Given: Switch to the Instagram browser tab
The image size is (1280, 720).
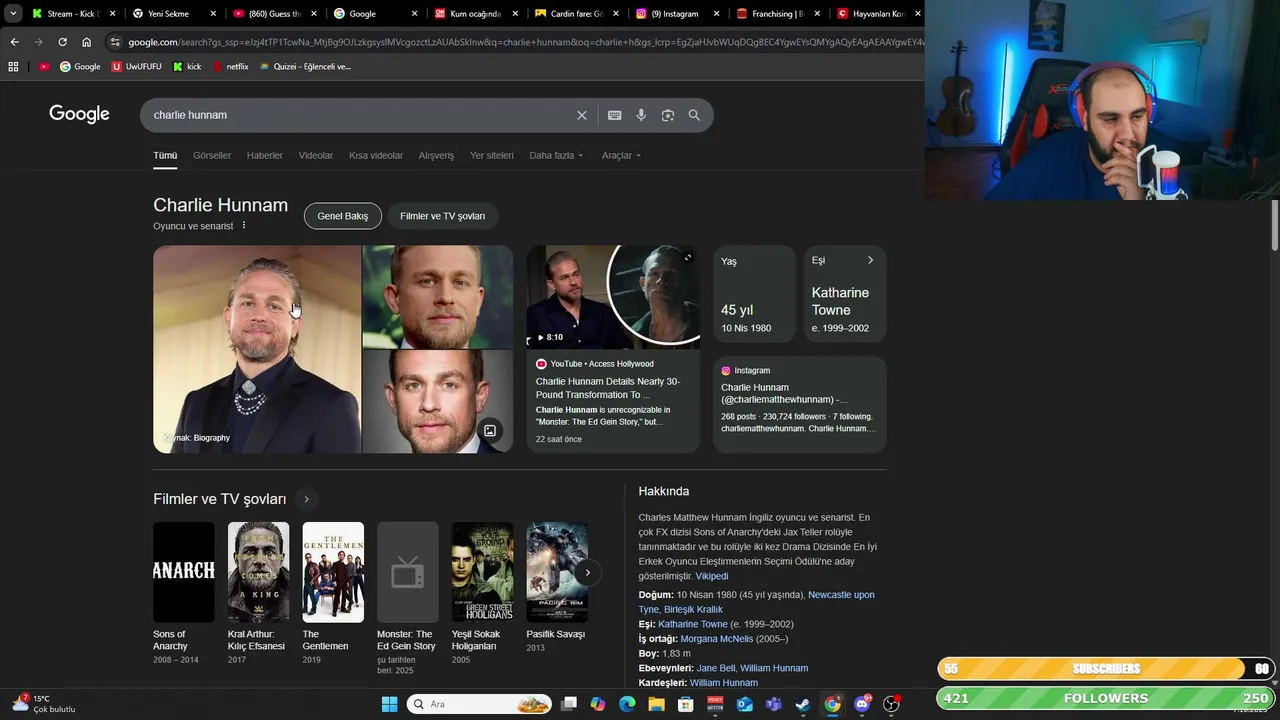Looking at the screenshot, I should pyautogui.click(x=679, y=14).
